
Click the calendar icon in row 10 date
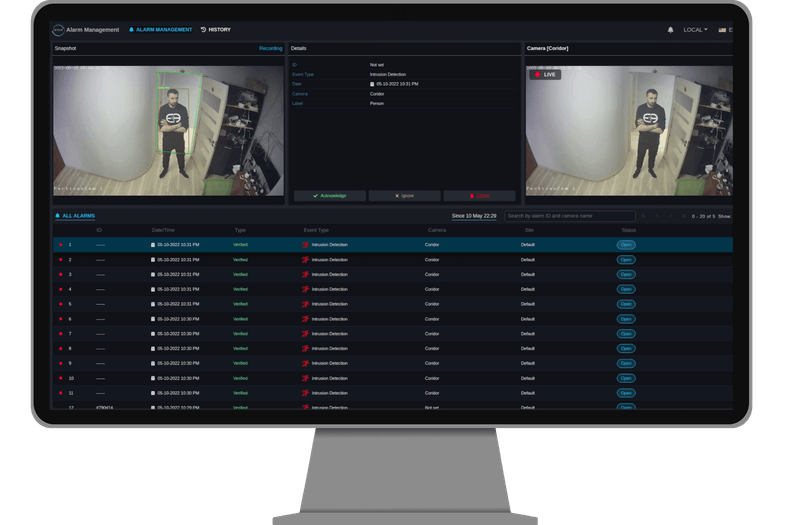(x=153, y=378)
